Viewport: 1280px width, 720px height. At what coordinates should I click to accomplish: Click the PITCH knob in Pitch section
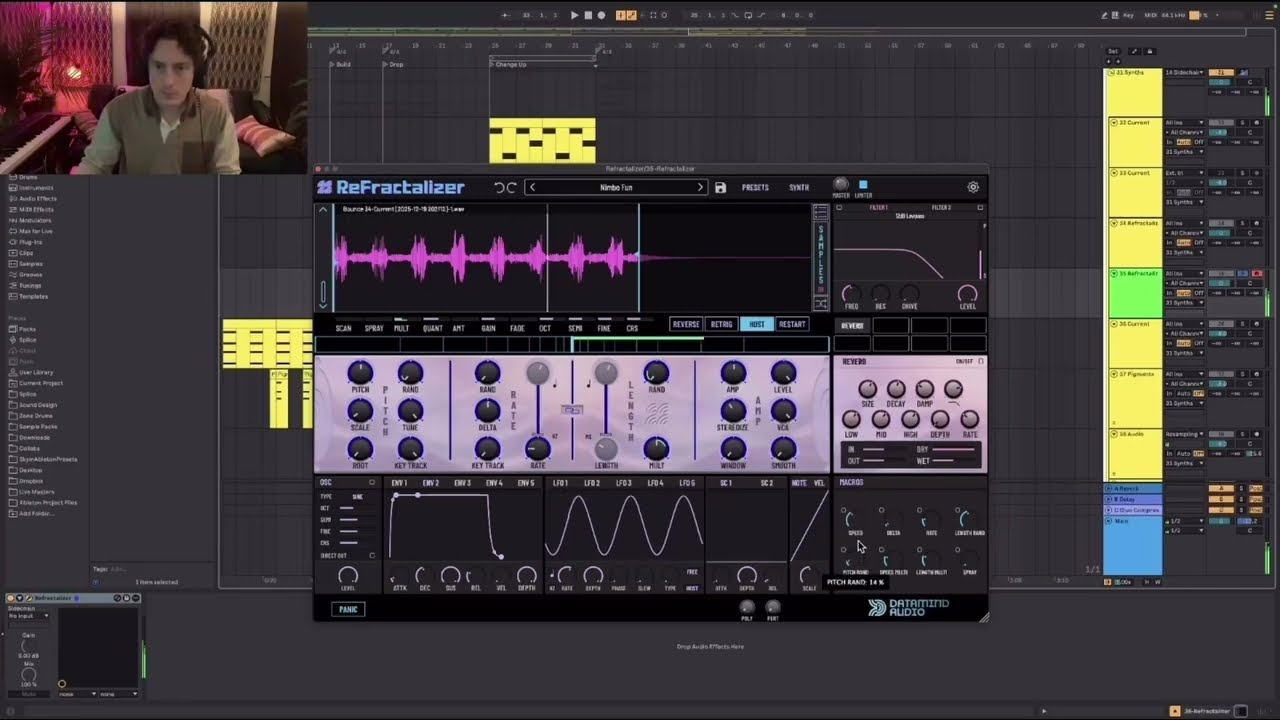click(360, 373)
